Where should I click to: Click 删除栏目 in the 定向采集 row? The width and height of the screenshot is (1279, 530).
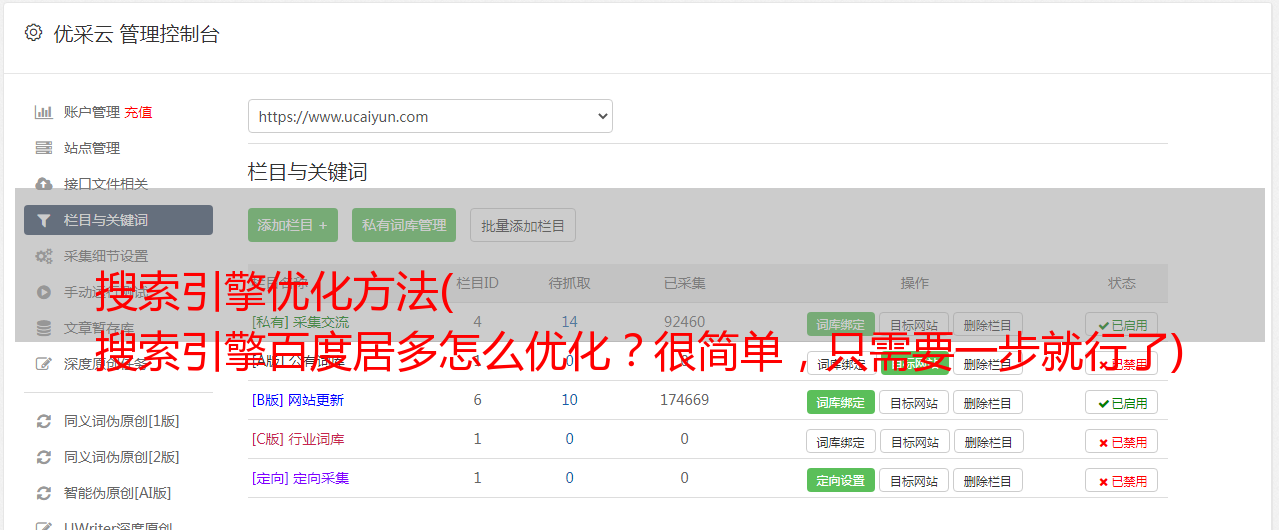988,480
